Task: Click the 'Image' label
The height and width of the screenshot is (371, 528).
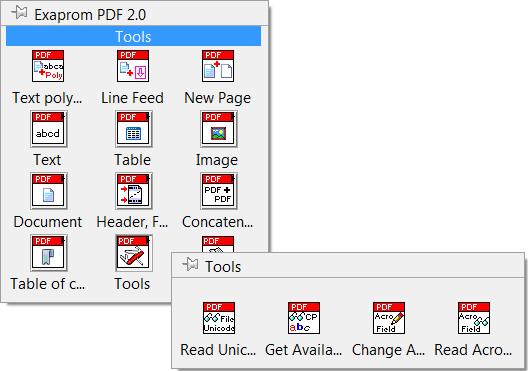Action: (x=217, y=160)
